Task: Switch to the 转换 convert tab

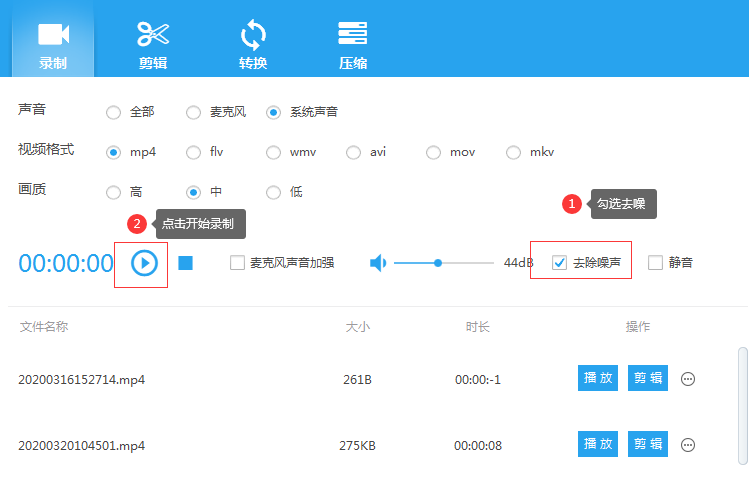Action: (x=253, y=43)
